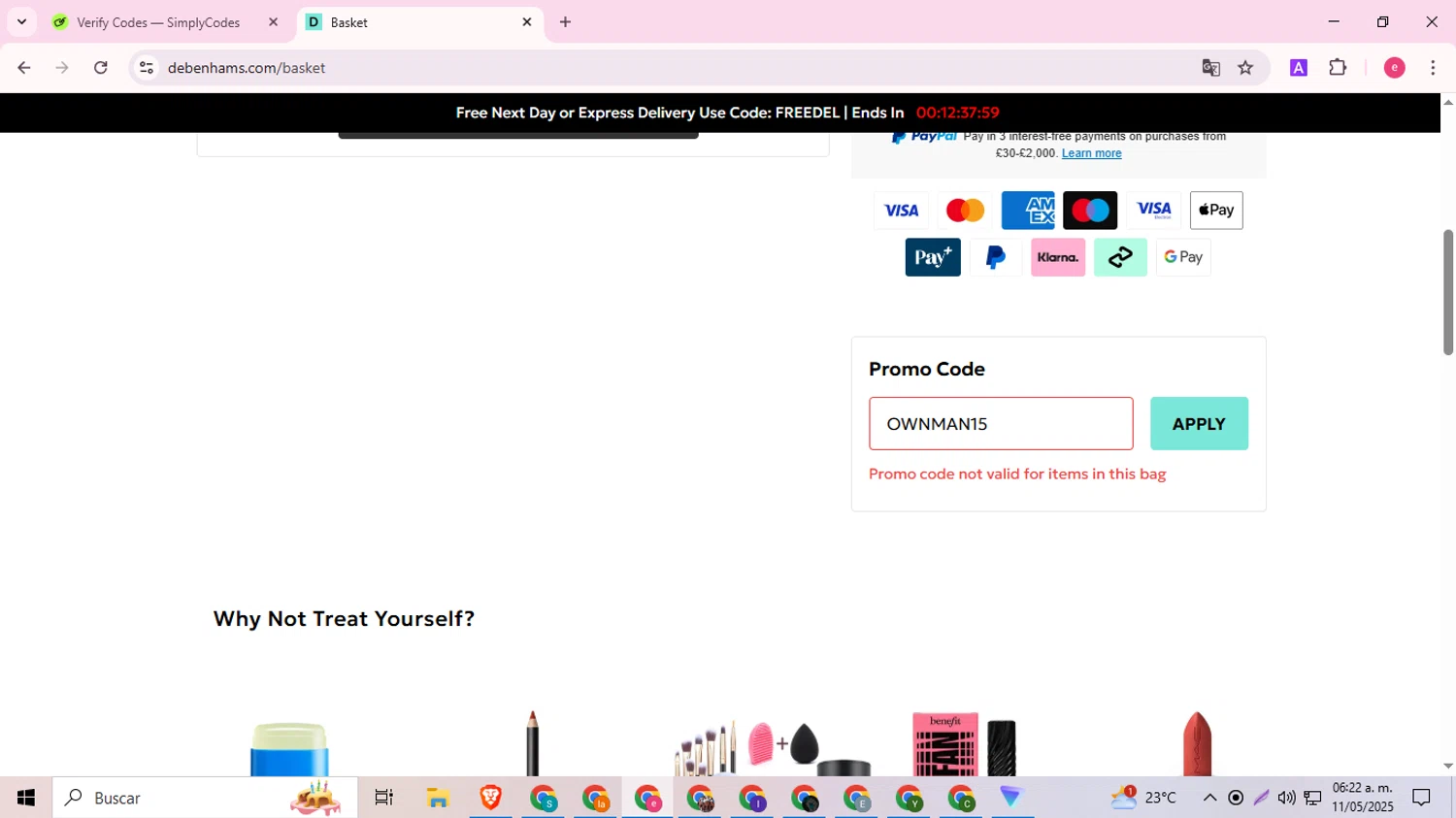Switch to the Verify Codes — SimplyCodes tab

point(158,22)
